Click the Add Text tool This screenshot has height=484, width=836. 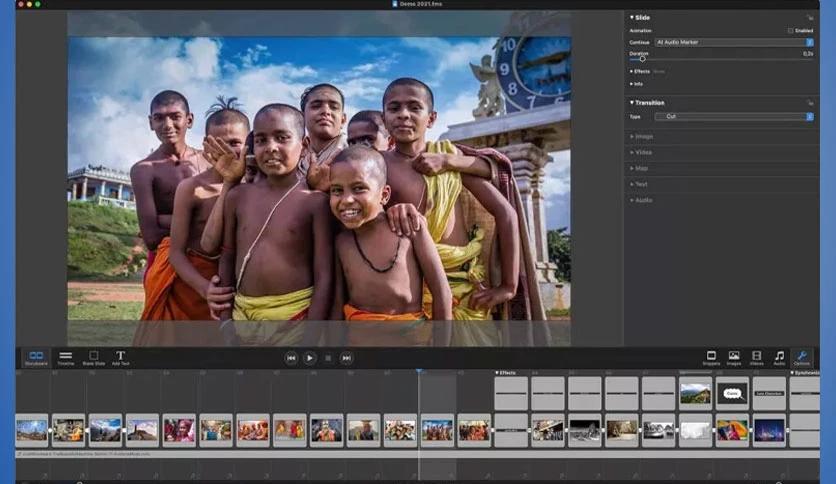[120, 358]
